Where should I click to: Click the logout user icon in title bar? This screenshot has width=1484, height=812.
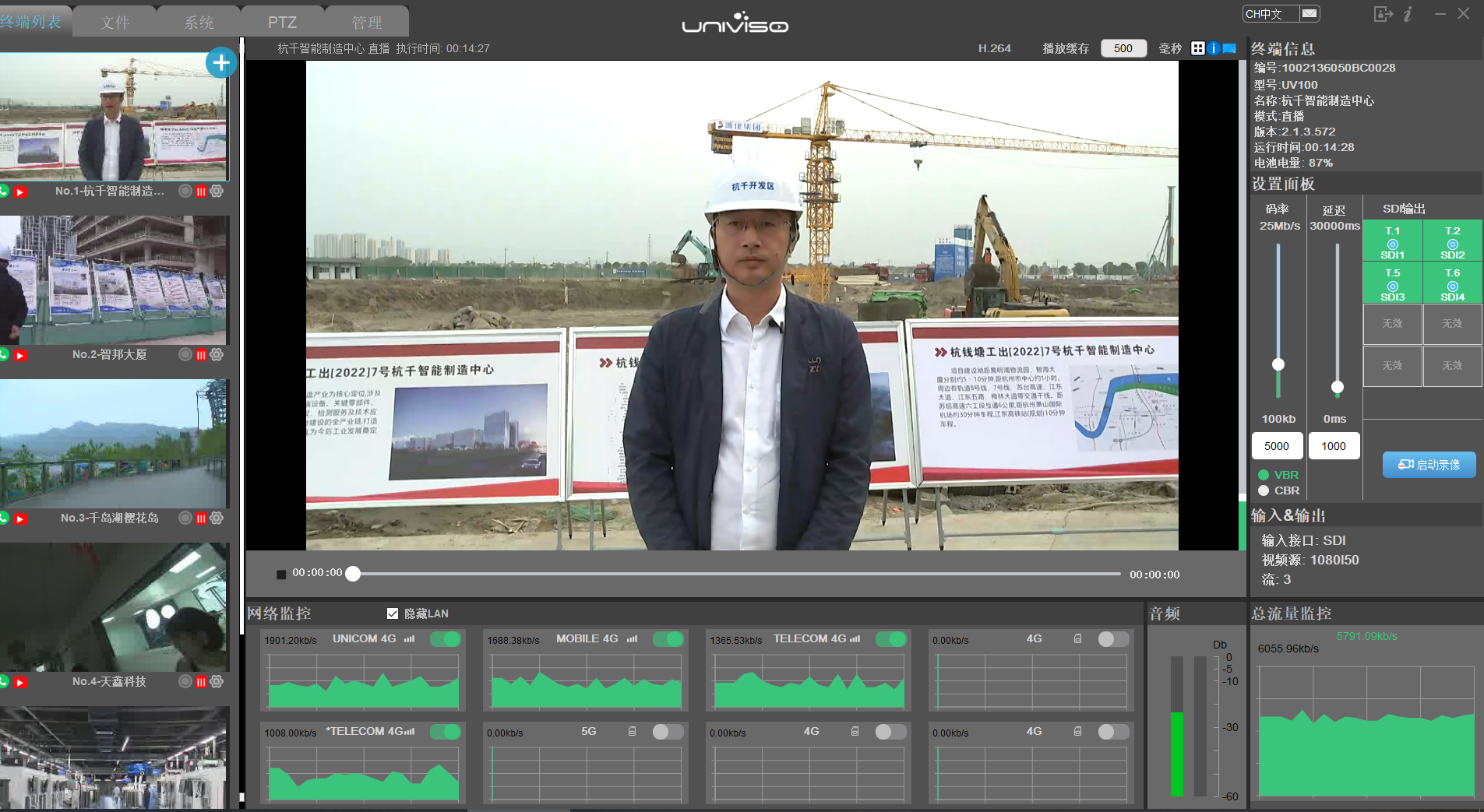pyautogui.click(x=1383, y=14)
